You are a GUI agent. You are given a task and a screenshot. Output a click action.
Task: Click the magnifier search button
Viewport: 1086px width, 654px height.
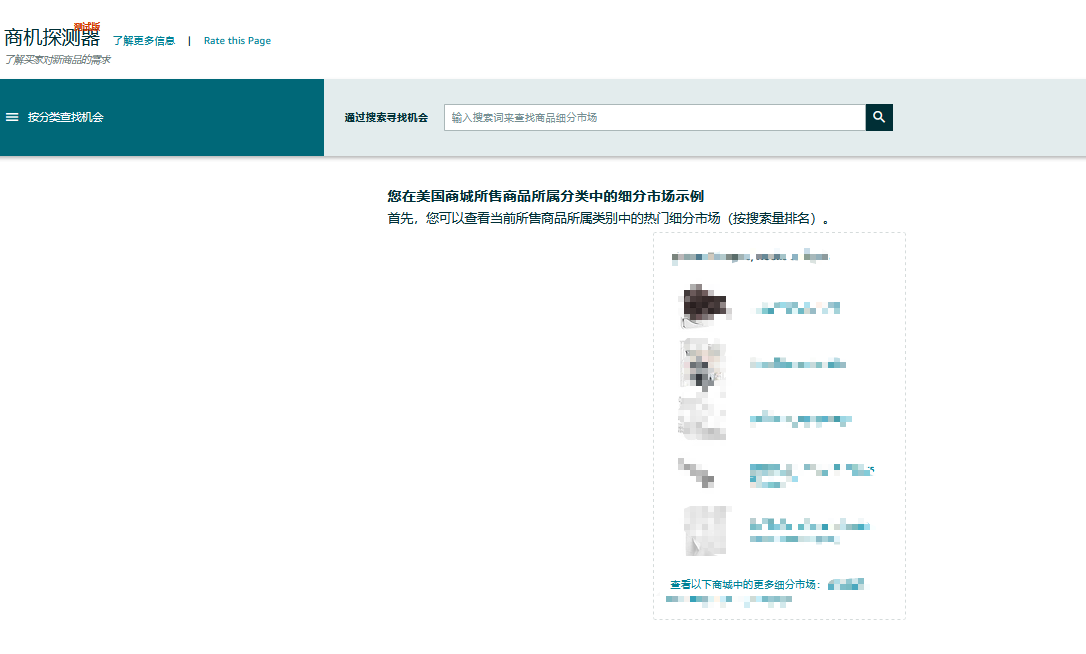point(879,117)
